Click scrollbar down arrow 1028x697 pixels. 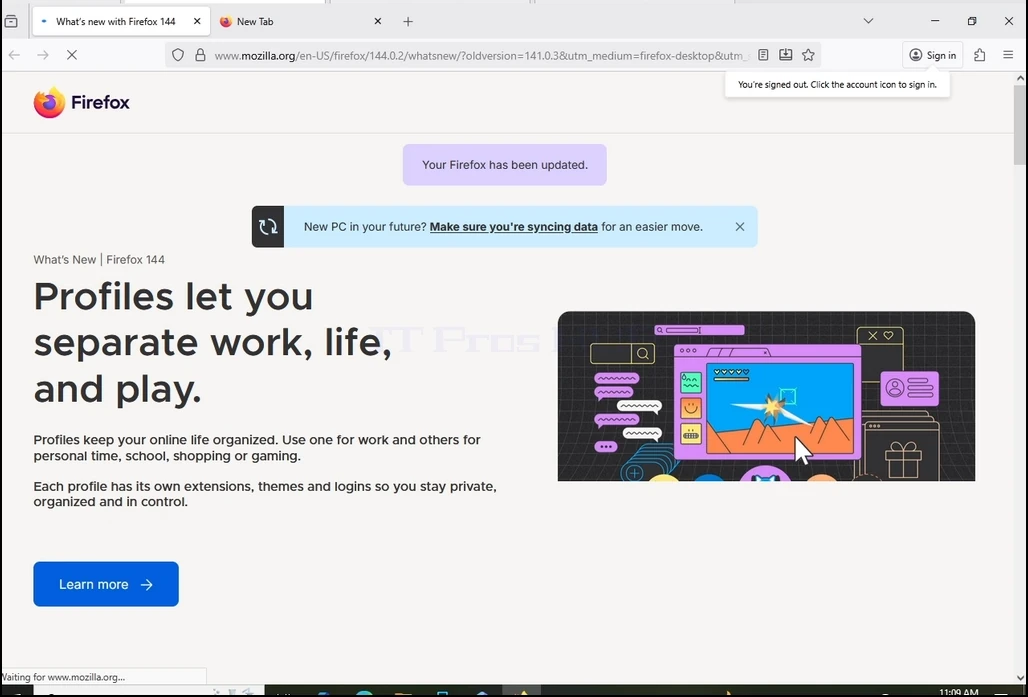coord(1020,678)
